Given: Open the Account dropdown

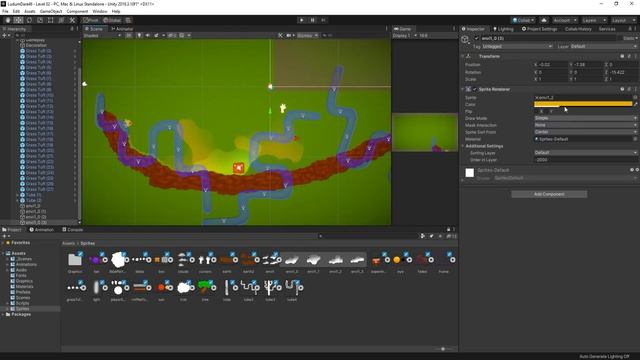Looking at the screenshot, I should pos(565,20).
